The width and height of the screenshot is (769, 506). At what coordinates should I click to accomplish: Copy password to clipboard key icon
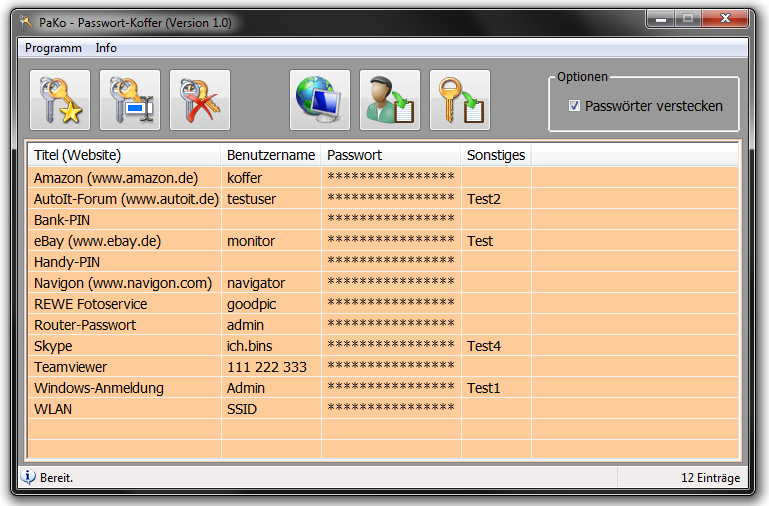pos(460,100)
